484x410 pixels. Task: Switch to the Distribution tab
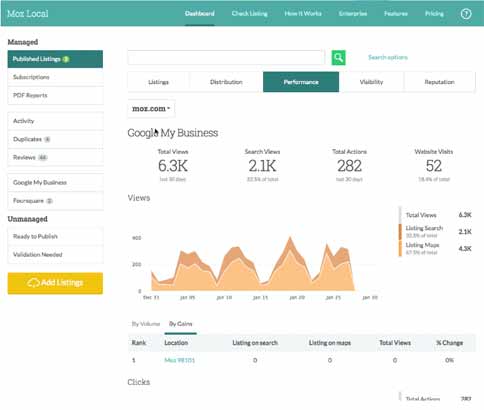point(226,82)
